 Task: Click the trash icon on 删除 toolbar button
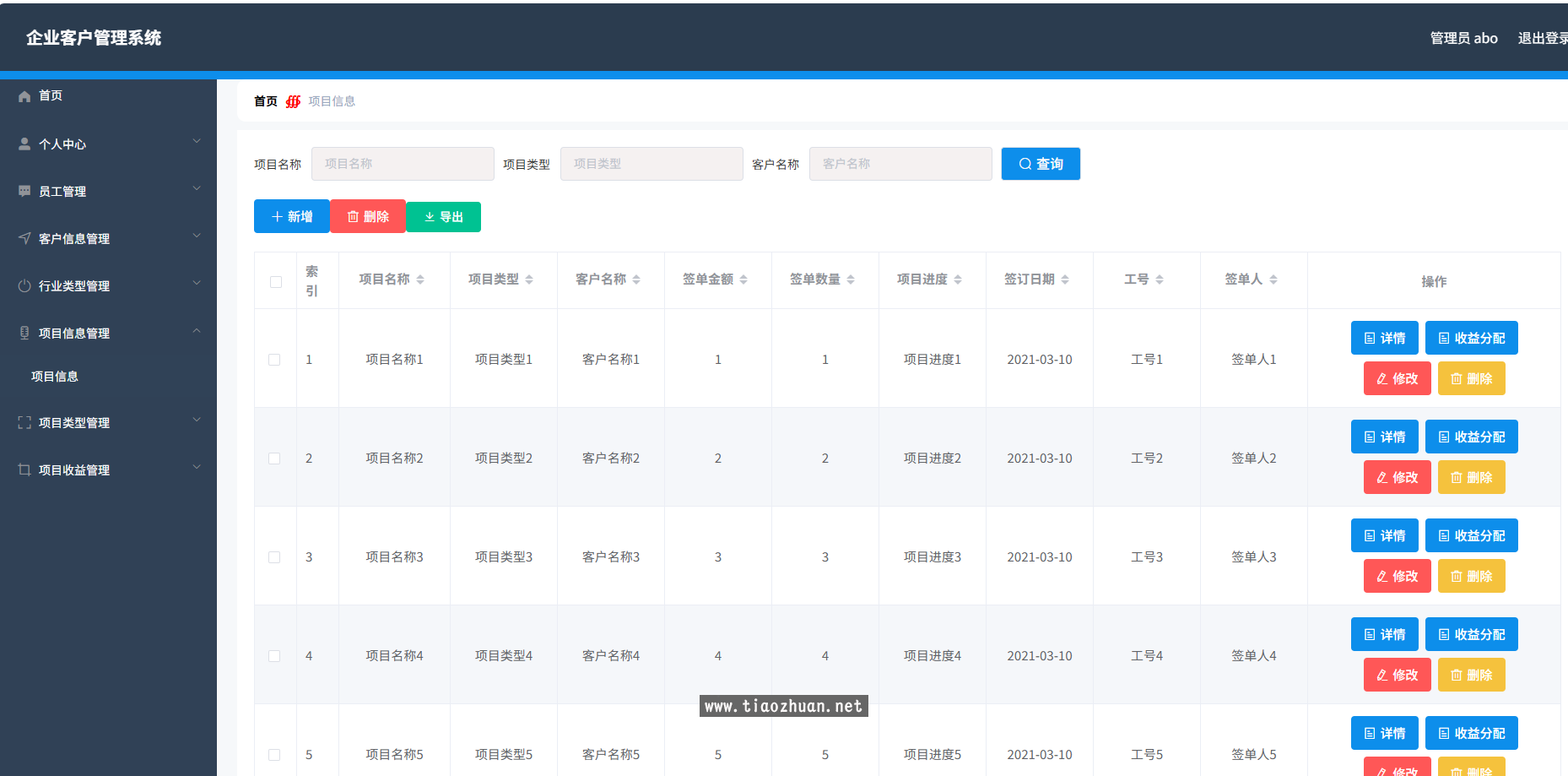353,216
